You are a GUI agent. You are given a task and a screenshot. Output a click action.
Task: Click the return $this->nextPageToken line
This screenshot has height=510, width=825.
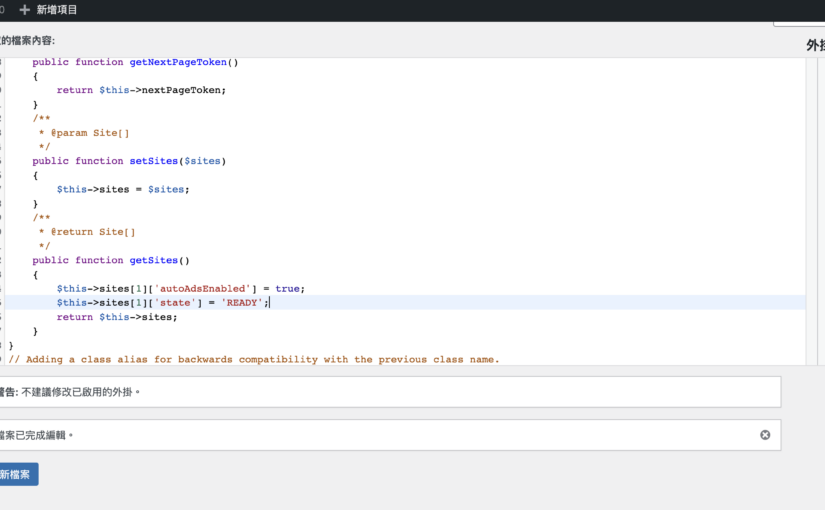(141, 90)
